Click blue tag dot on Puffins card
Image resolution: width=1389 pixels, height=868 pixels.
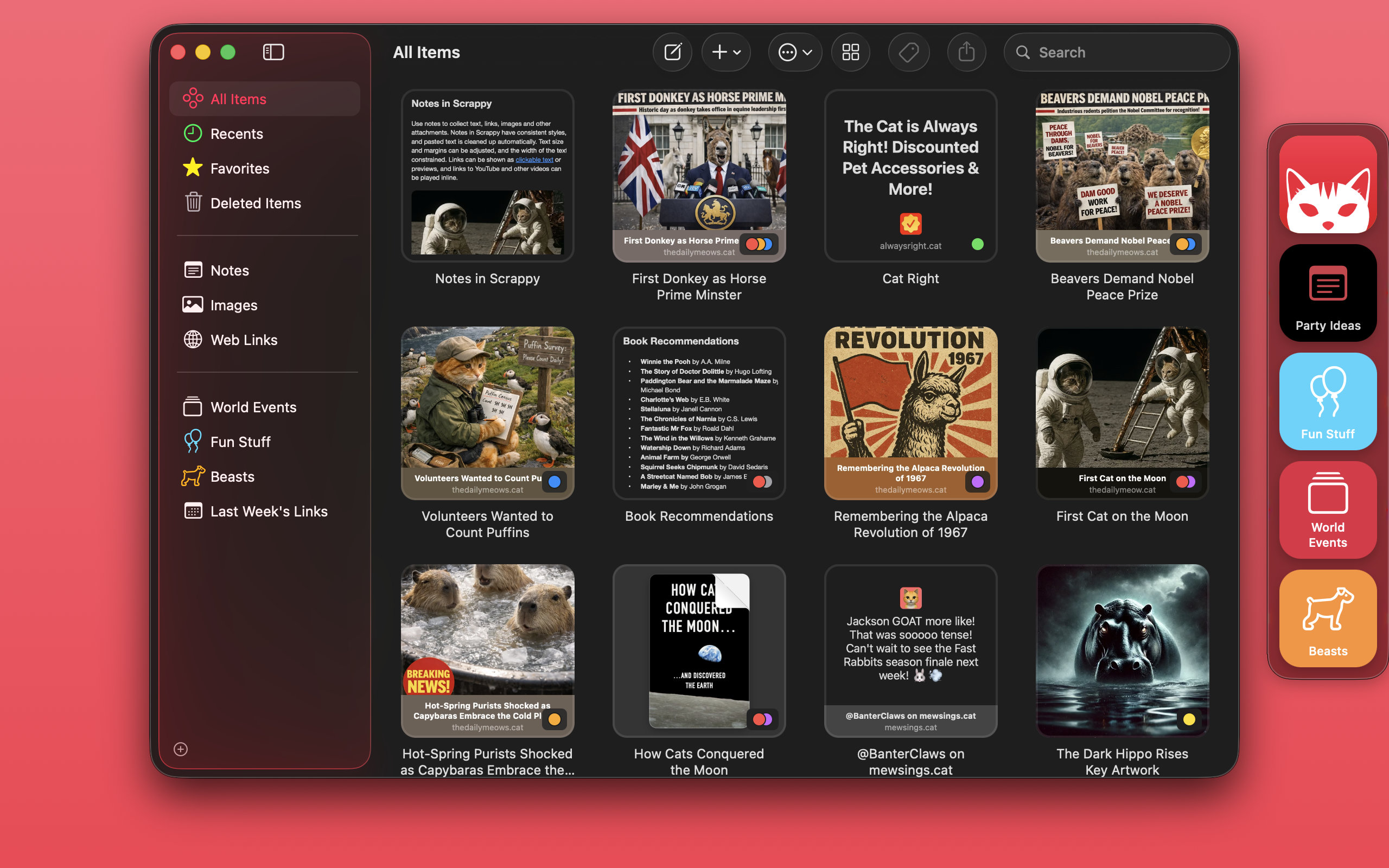coord(555,482)
